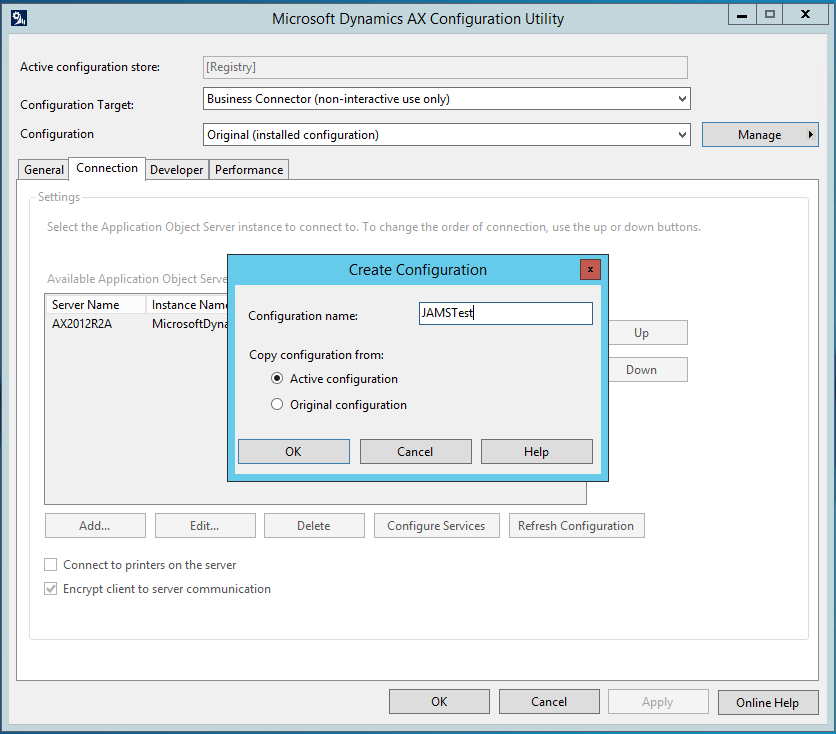
Task: Expand the Configuration dropdown list
Action: point(446,134)
